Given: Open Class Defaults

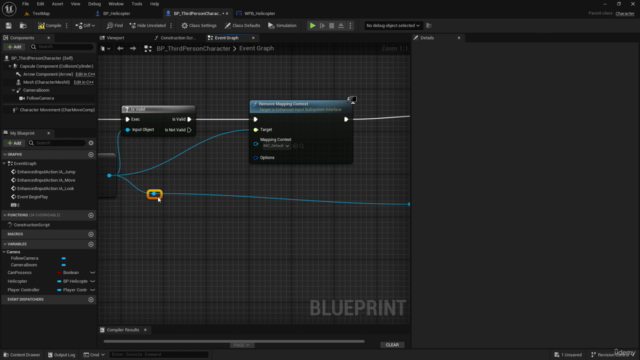Looking at the screenshot, I should point(242,25).
